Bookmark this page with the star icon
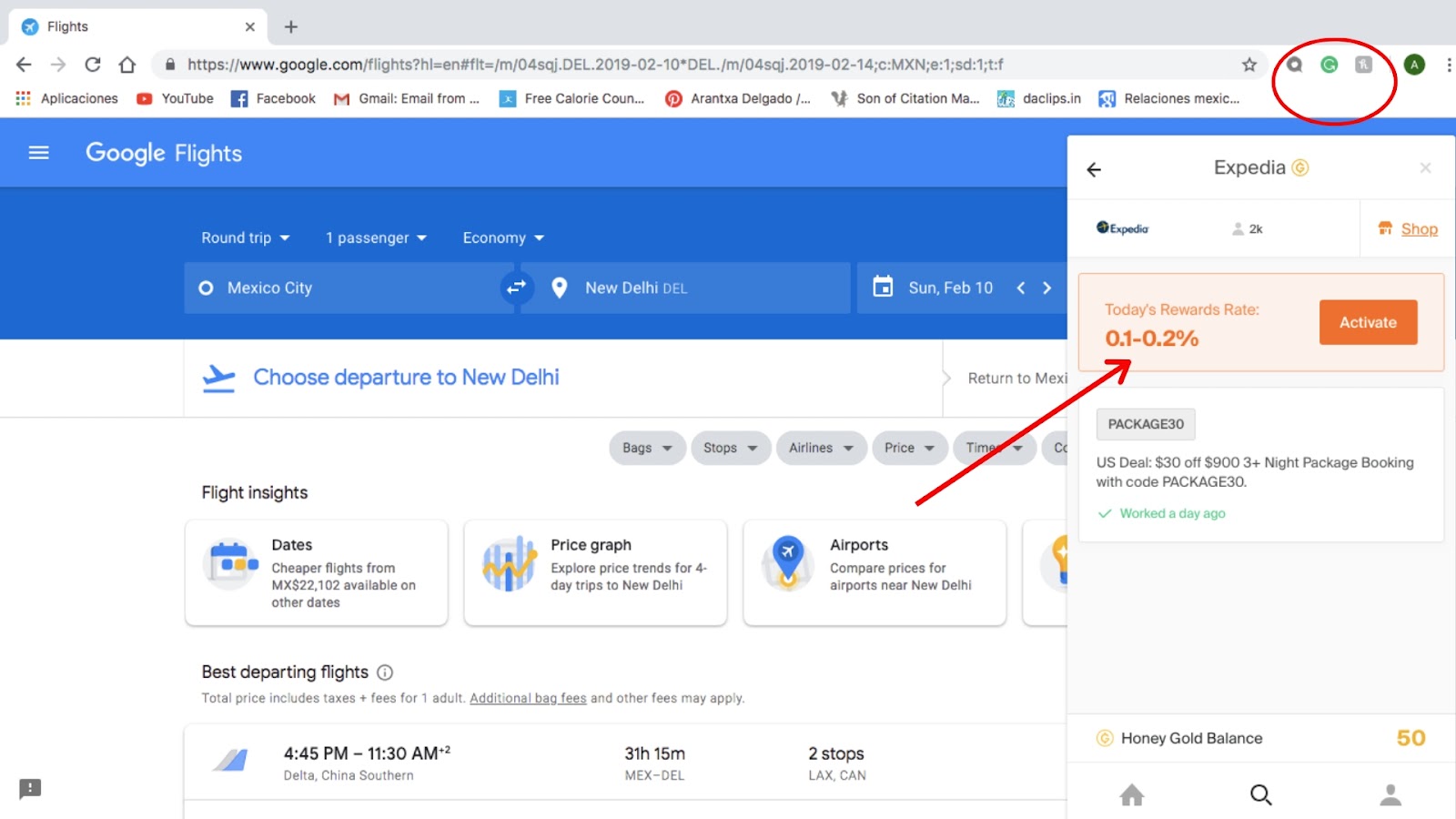The height and width of the screenshot is (819, 1456). 1249,65
